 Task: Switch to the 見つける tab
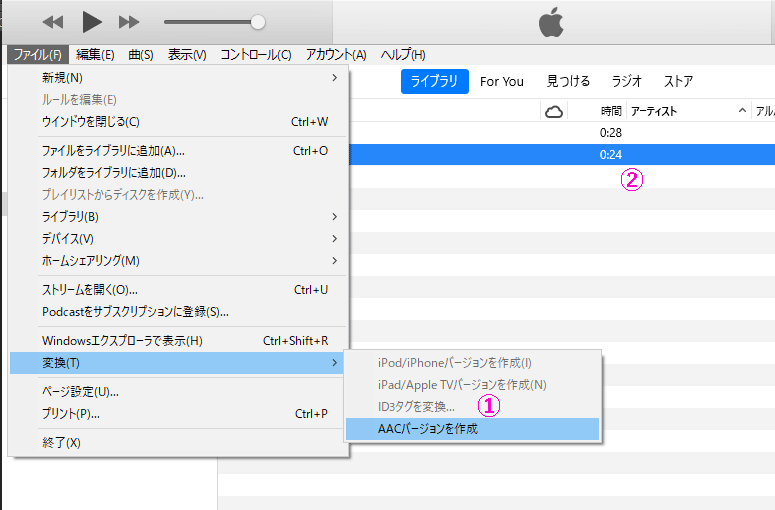pos(568,81)
